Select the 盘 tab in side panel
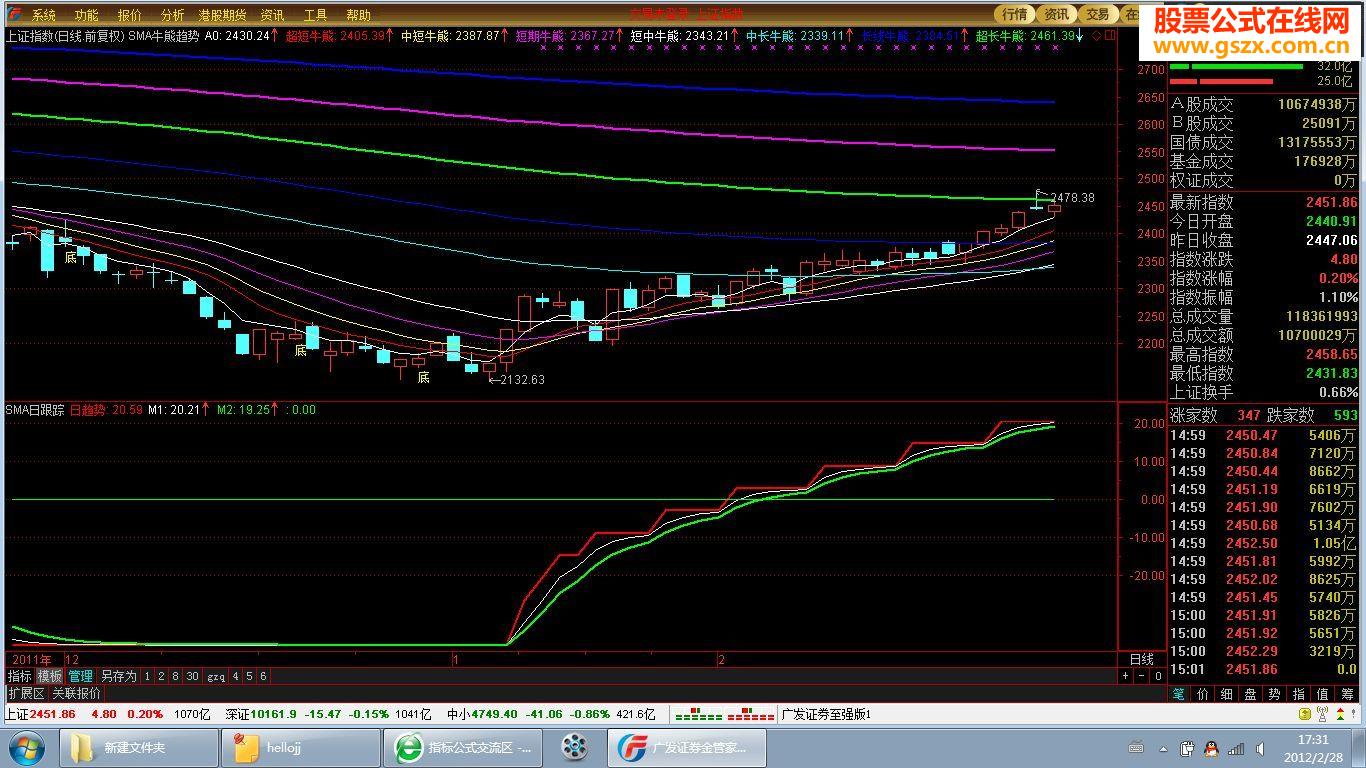The height and width of the screenshot is (768, 1366). [x=1251, y=694]
